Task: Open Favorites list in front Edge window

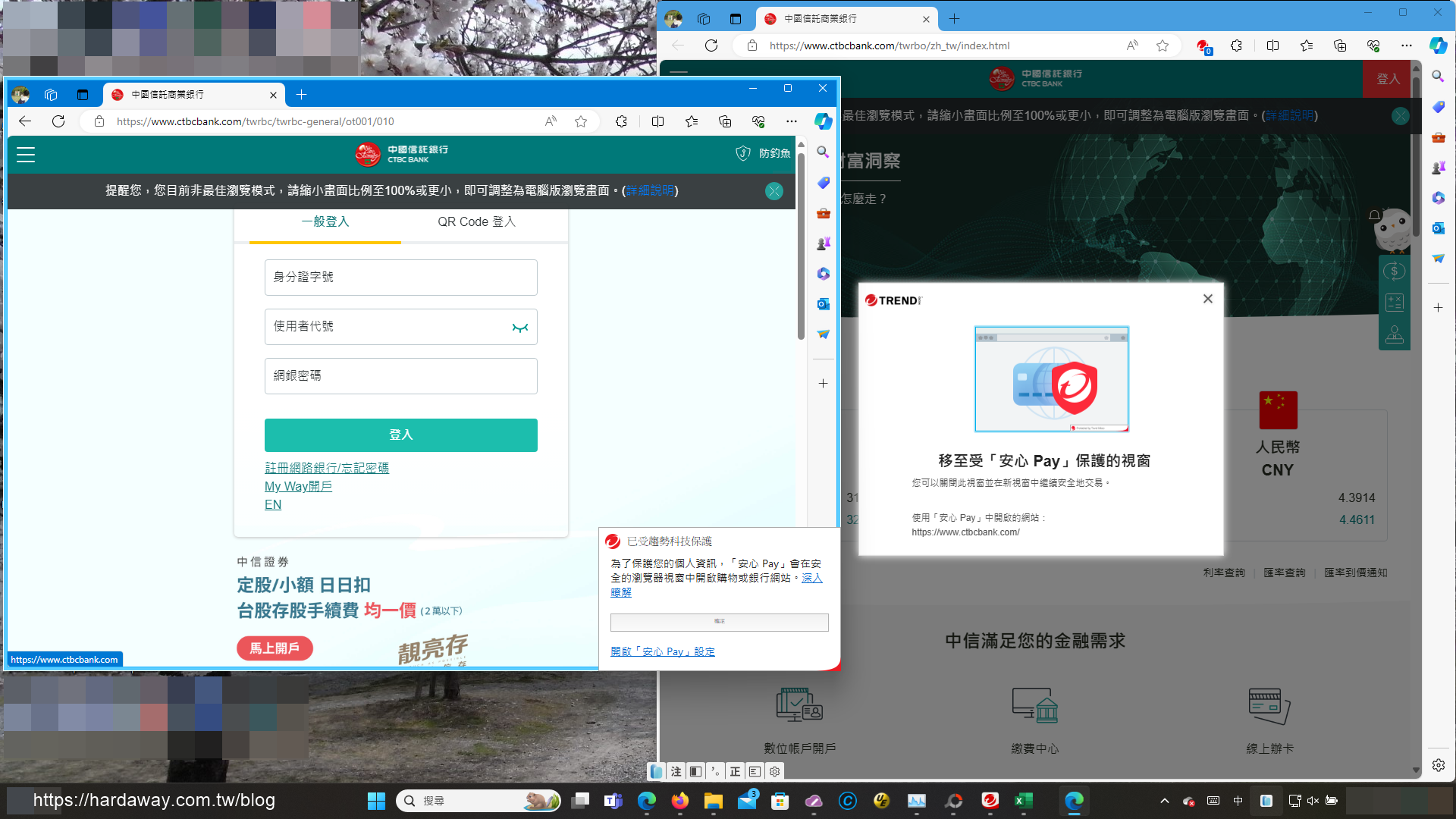Action: click(x=691, y=121)
